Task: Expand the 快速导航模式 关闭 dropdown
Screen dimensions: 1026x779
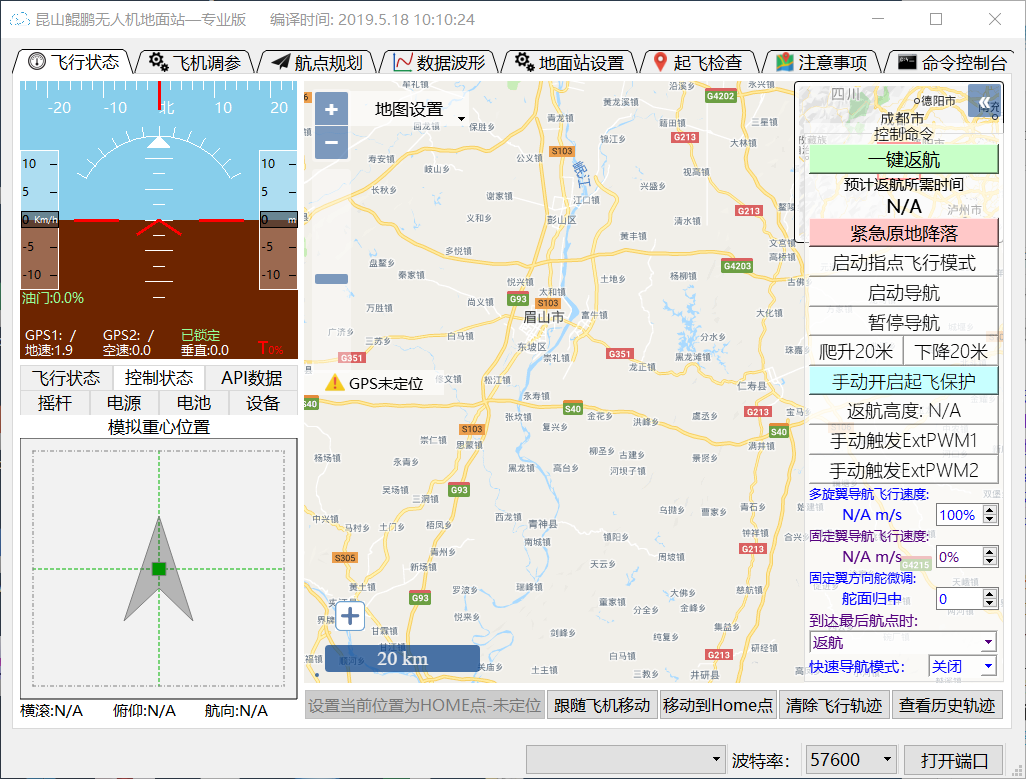Action: (988, 666)
